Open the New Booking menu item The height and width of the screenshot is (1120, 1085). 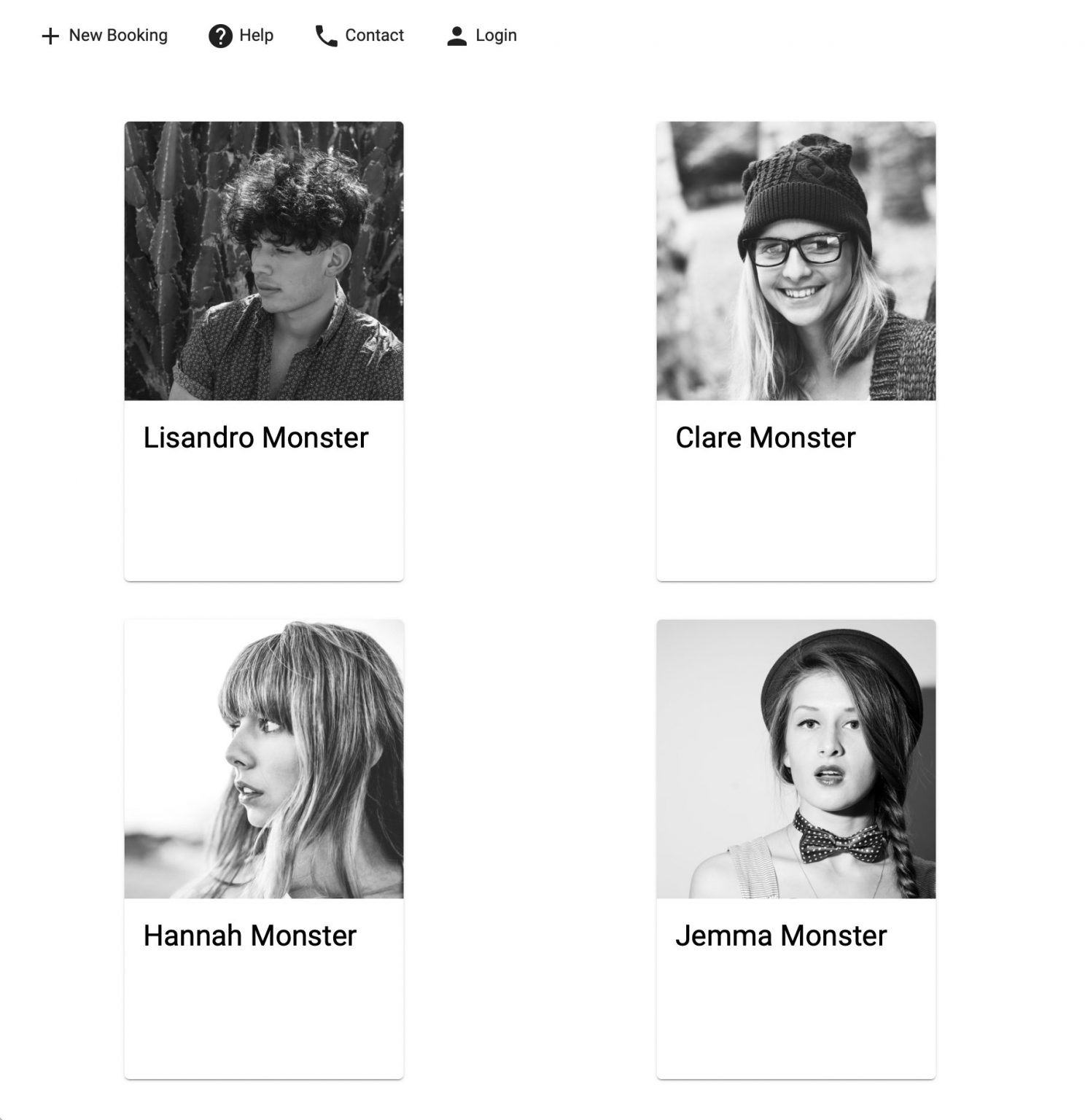[104, 36]
